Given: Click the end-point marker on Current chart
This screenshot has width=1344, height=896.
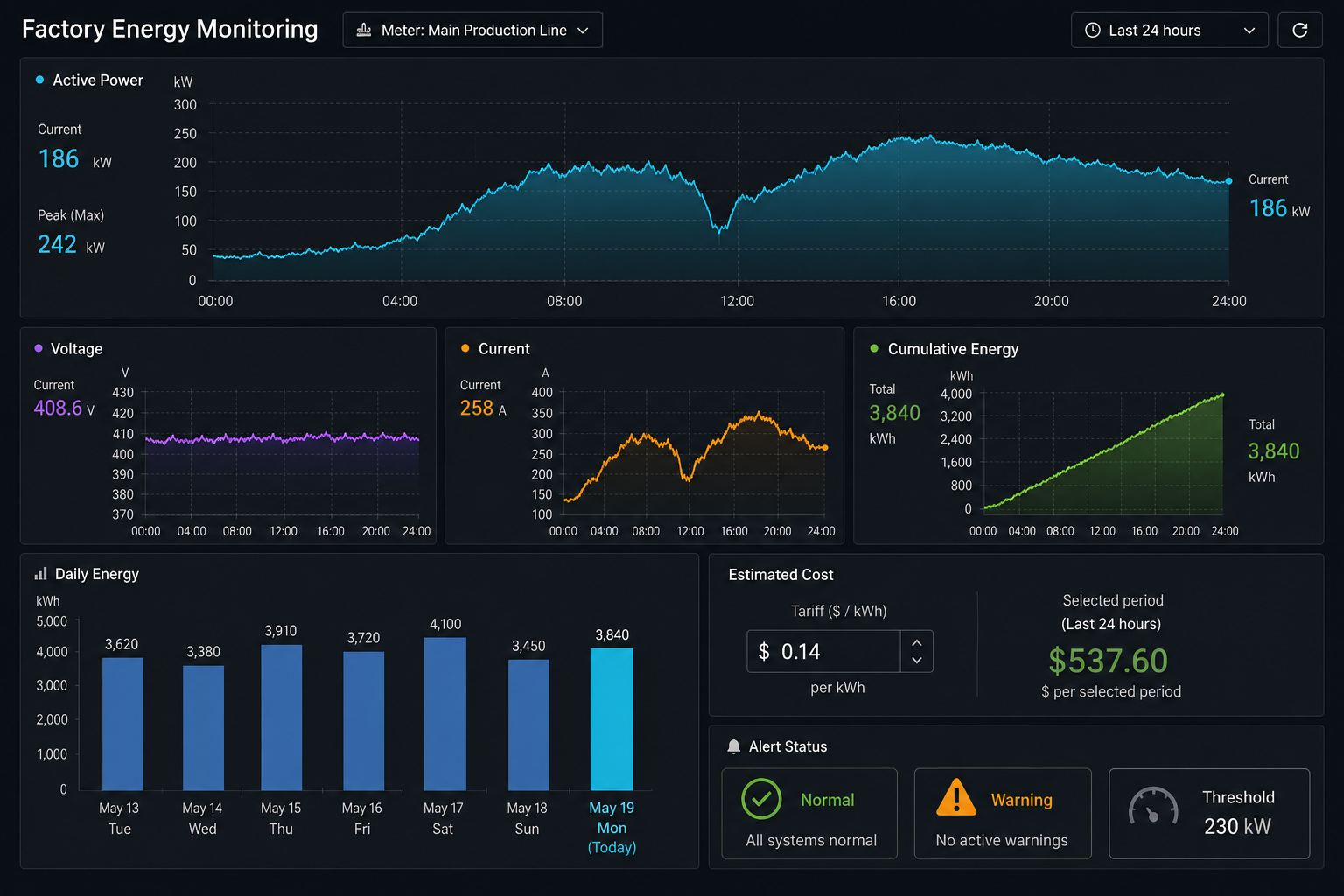Looking at the screenshot, I should click(x=824, y=448).
